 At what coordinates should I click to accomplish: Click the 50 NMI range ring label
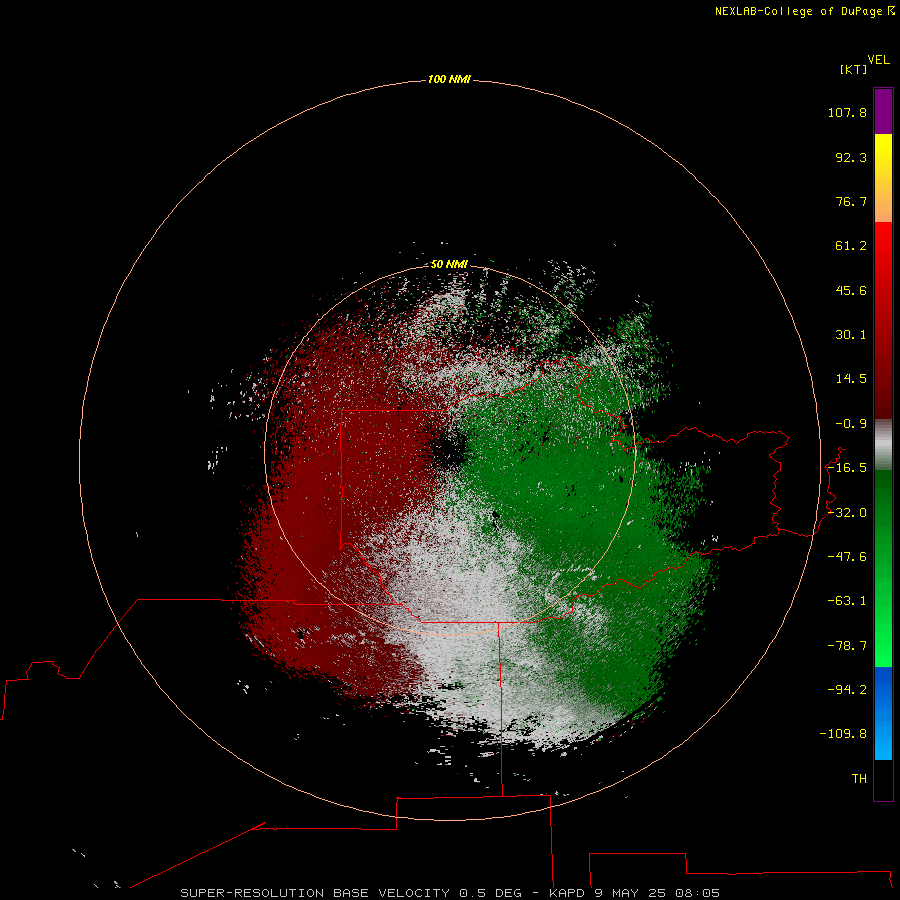pyautogui.click(x=449, y=264)
